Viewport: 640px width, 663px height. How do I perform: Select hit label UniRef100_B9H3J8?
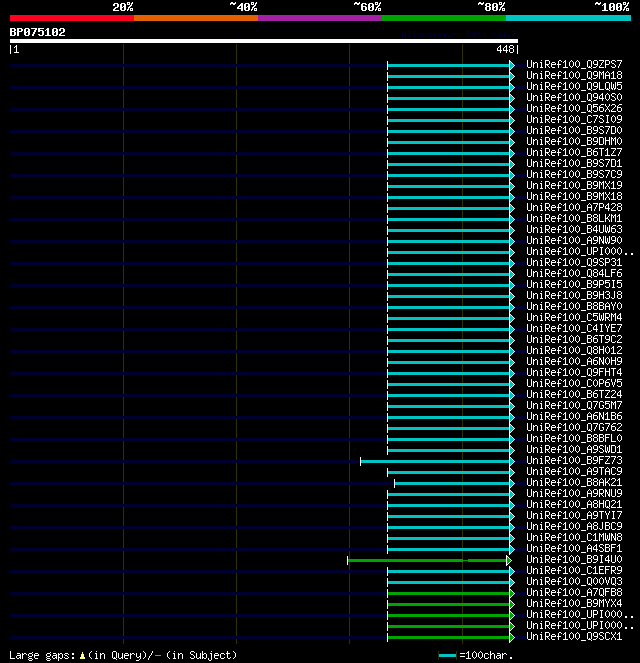[574, 295]
